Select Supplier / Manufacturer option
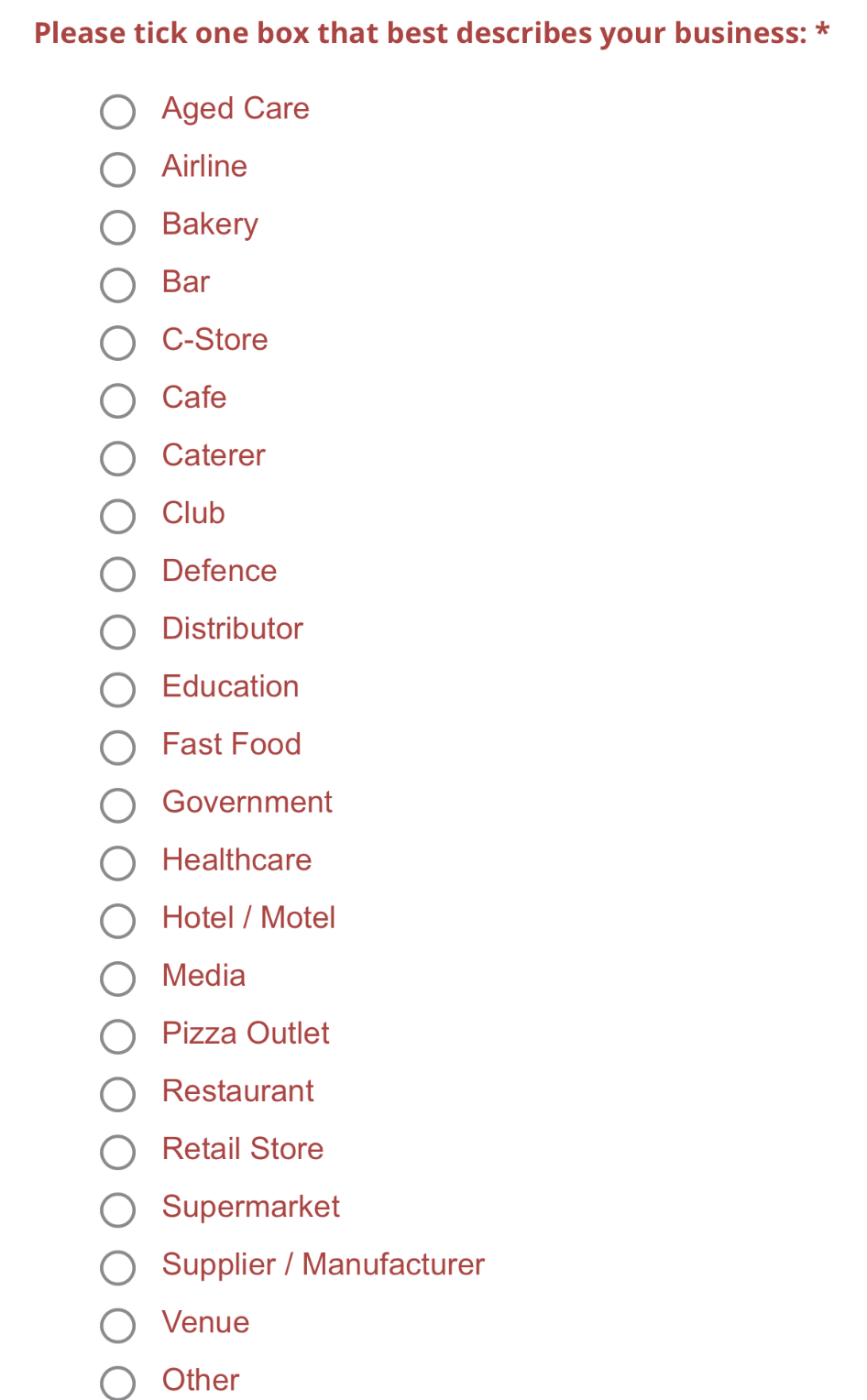The height and width of the screenshot is (1400, 867). pos(117,1268)
